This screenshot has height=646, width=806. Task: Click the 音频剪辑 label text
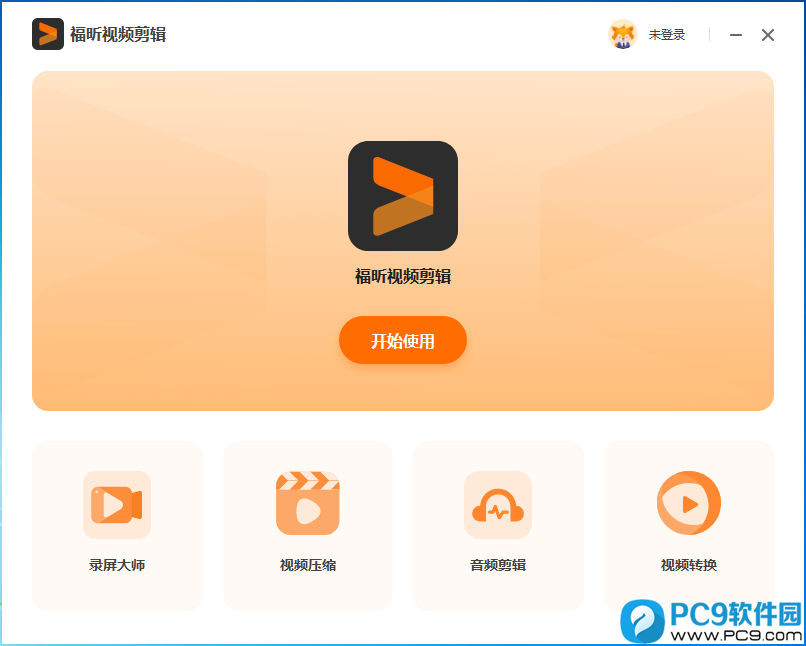coord(498,565)
